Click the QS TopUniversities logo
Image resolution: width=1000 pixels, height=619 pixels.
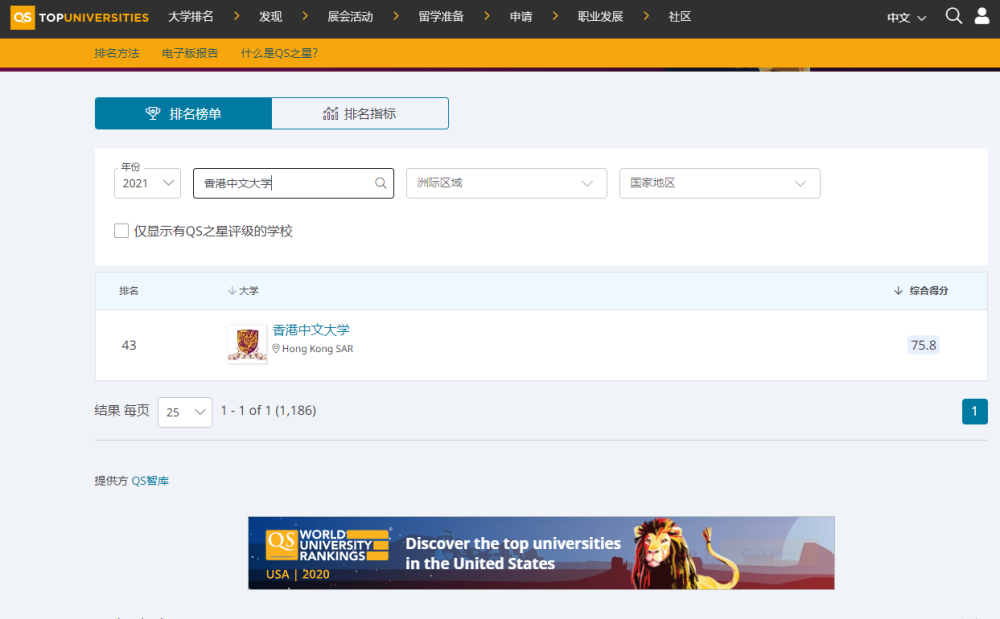click(80, 17)
